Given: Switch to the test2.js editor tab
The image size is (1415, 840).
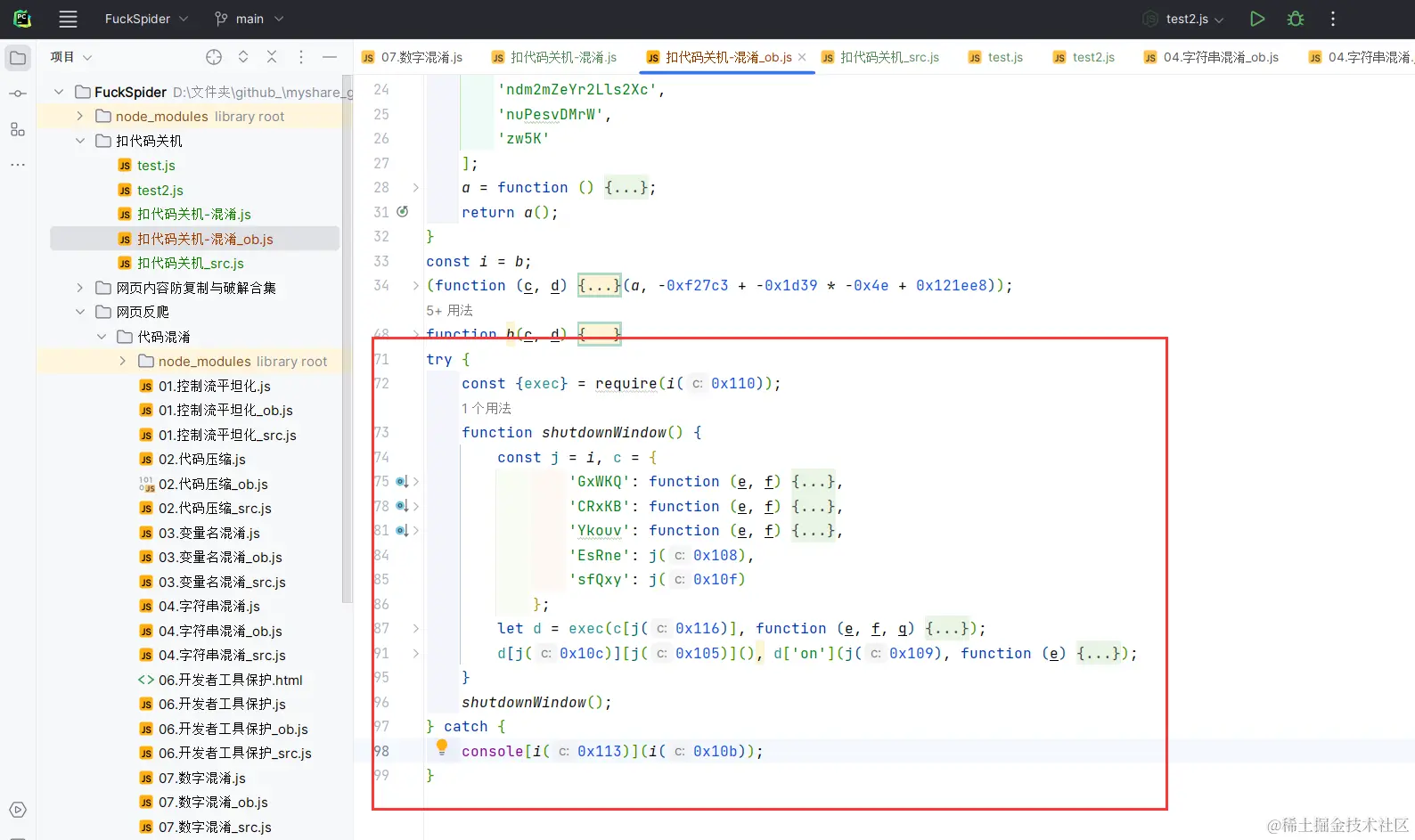Looking at the screenshot, I should [1084, 57].
